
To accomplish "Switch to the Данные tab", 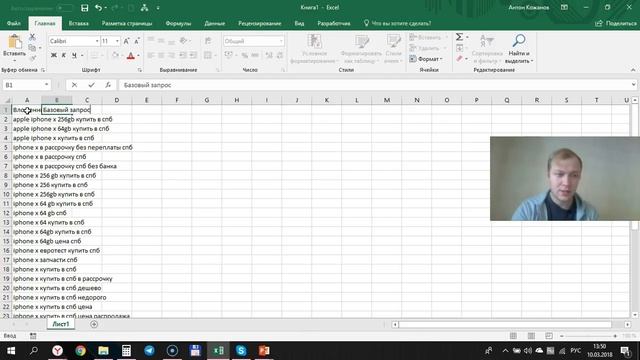I will pyautogui.click(x=215, y=23).
